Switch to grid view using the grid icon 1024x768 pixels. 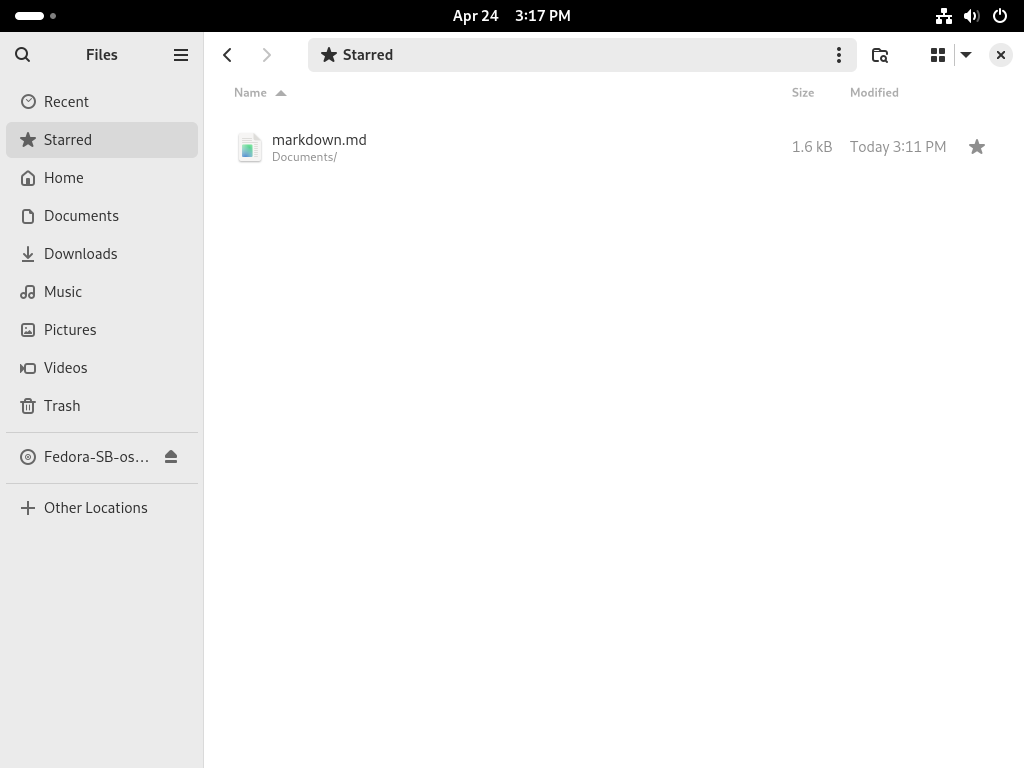coord(938,55)
